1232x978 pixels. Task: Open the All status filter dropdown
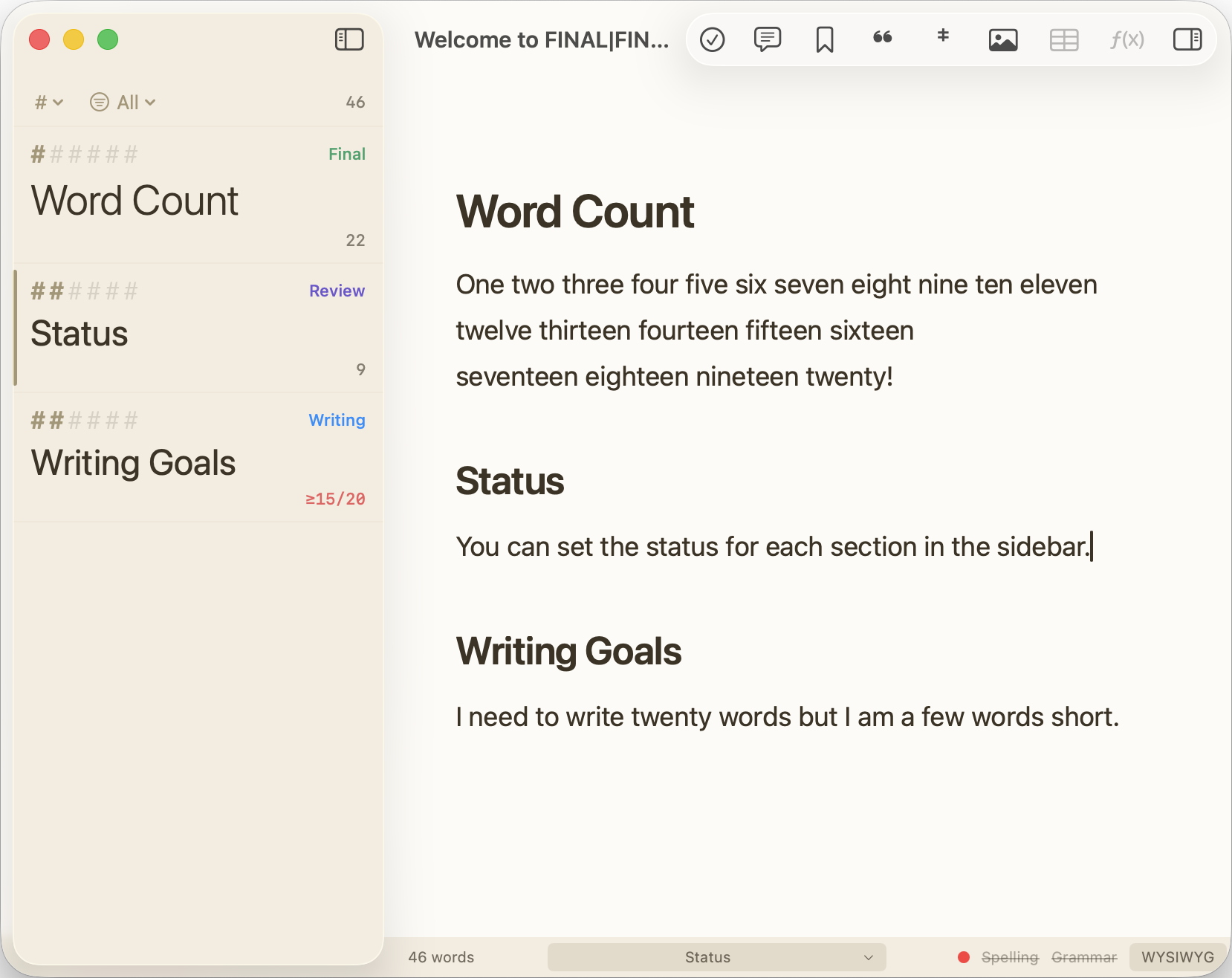coord(123,103)
